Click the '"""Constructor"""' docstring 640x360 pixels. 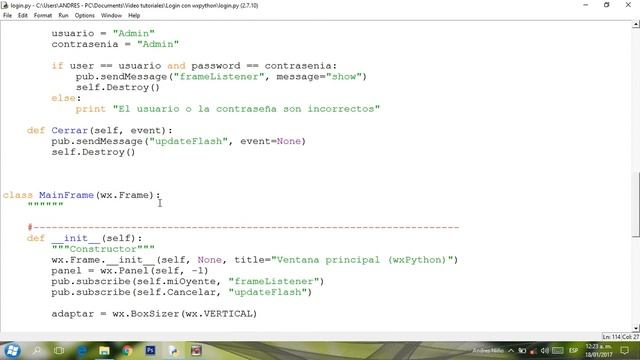click(x=103, y=249)
